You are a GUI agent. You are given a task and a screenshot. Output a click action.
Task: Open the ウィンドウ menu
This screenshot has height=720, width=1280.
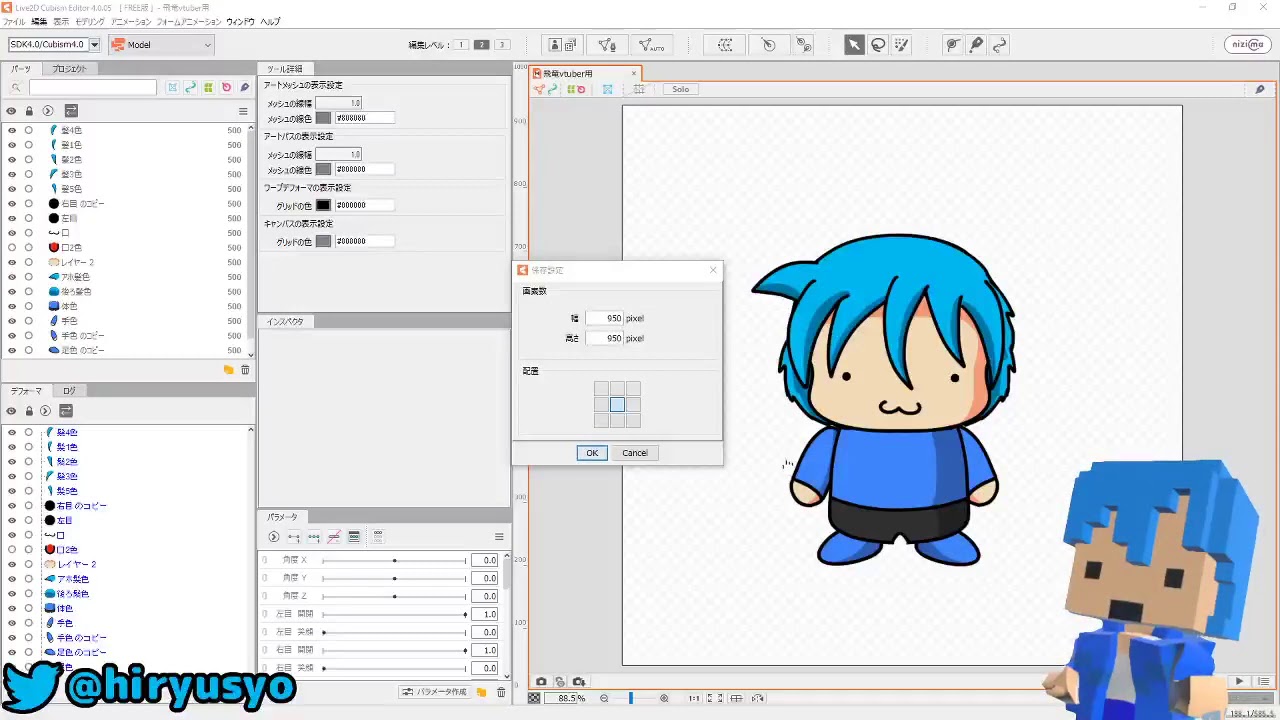pos(240,21)
